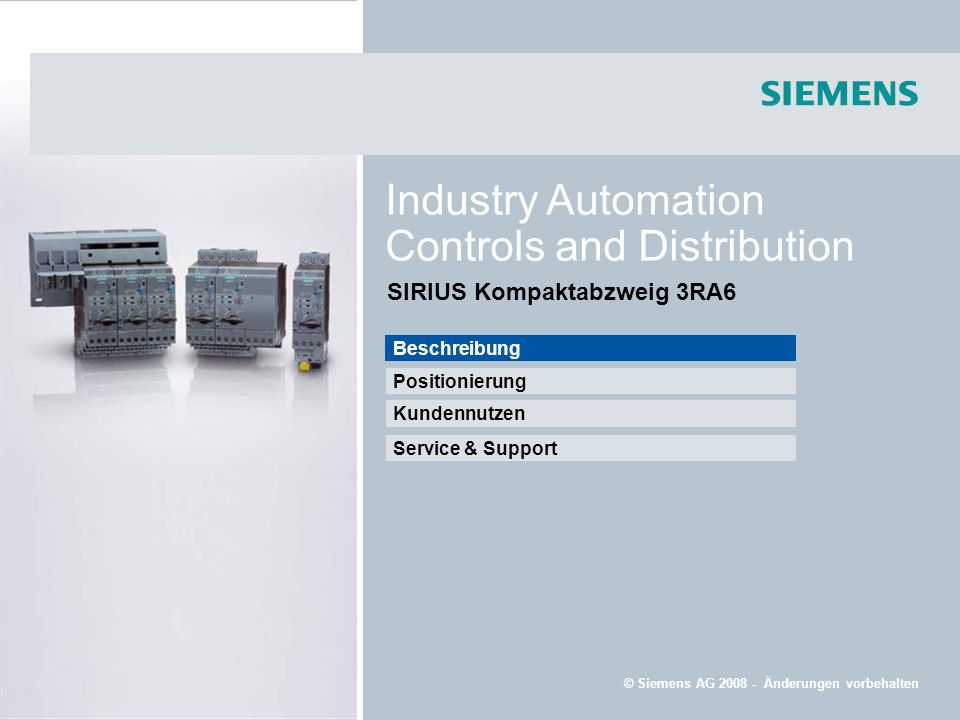
Task: Open the Positionierung section
Action: pyautogui.click(x=590, y=381)
